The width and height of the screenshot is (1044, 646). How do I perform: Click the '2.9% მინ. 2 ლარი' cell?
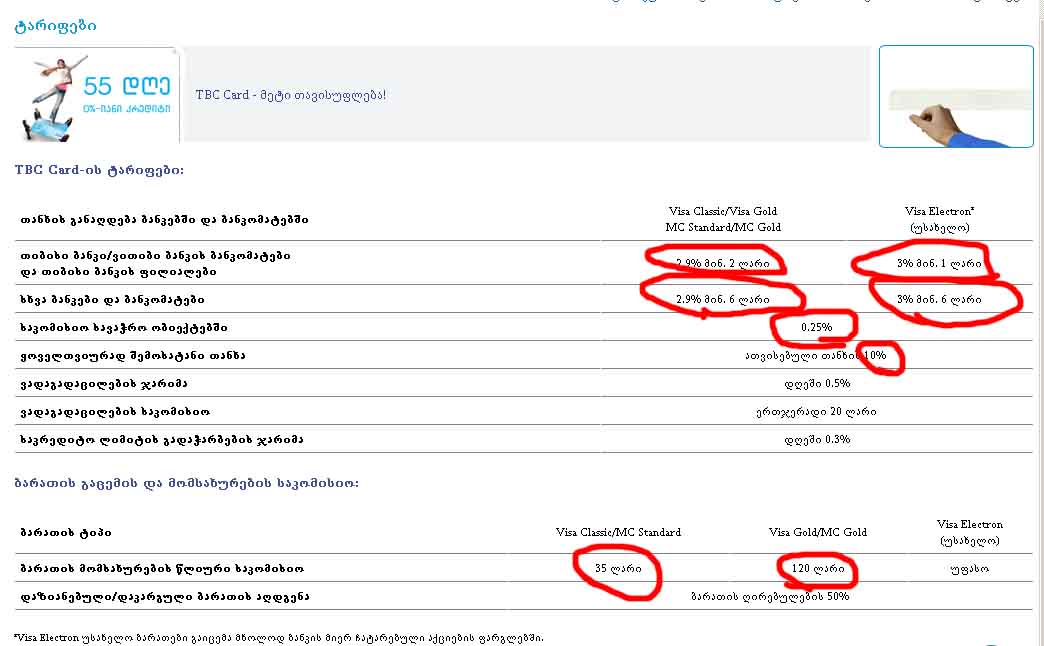point(723,263)
